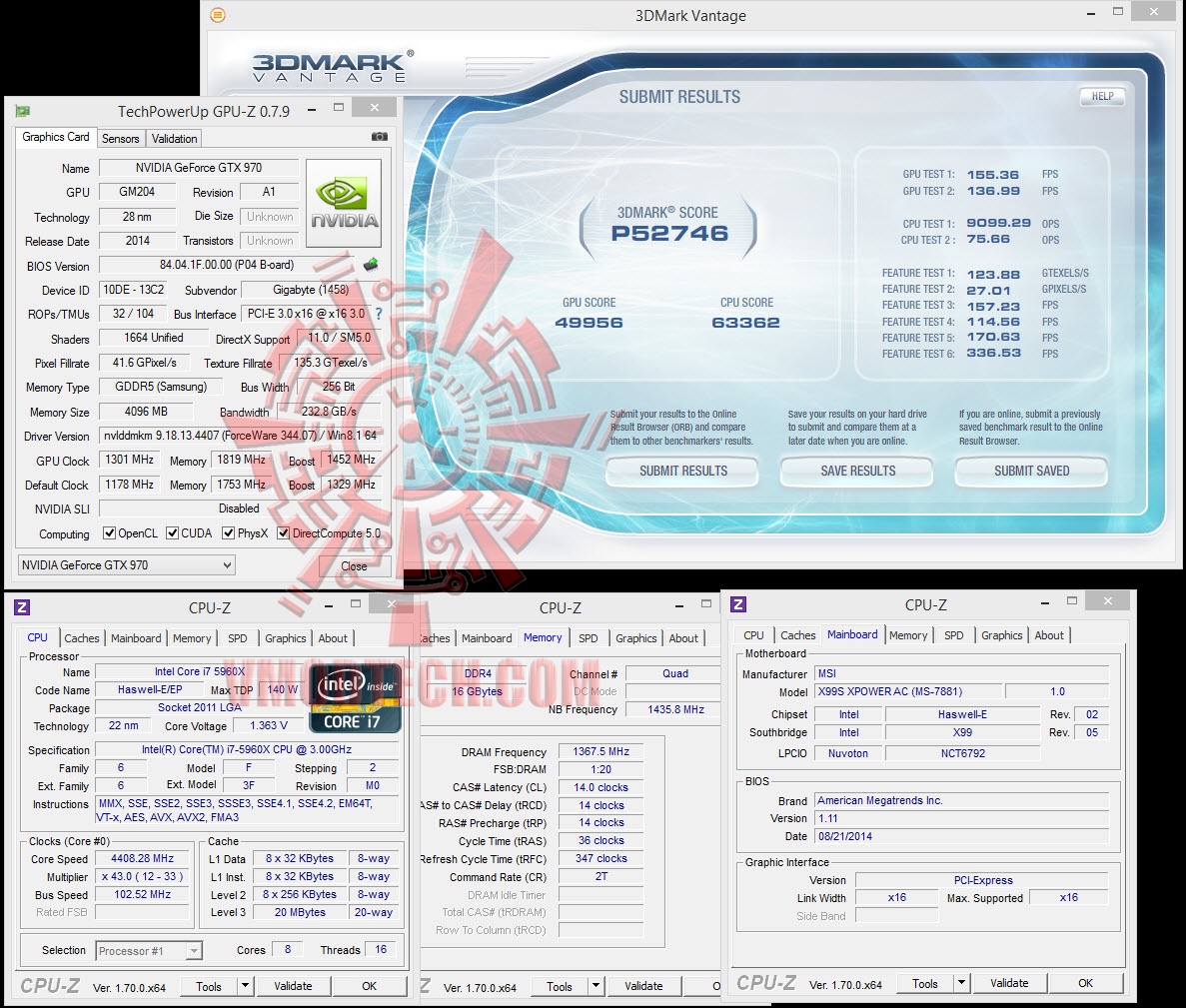
Task: Minimize the 3DMark Vantage window
Action: pos(1091,13)
